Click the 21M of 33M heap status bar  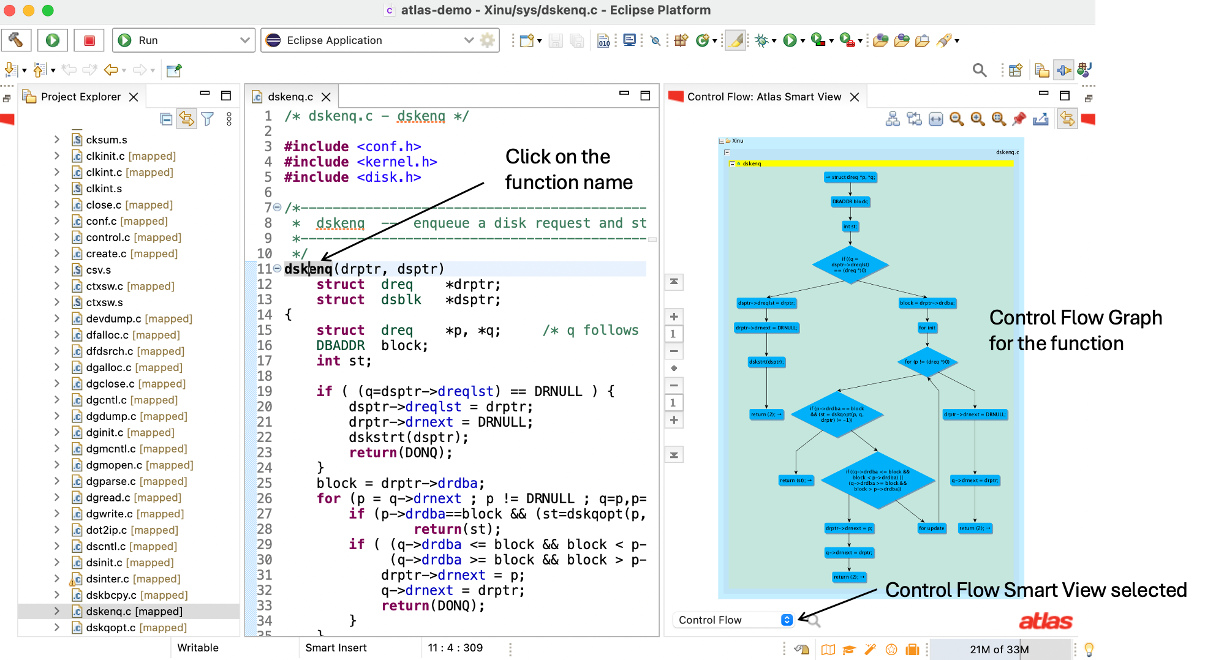coord(999,649)
